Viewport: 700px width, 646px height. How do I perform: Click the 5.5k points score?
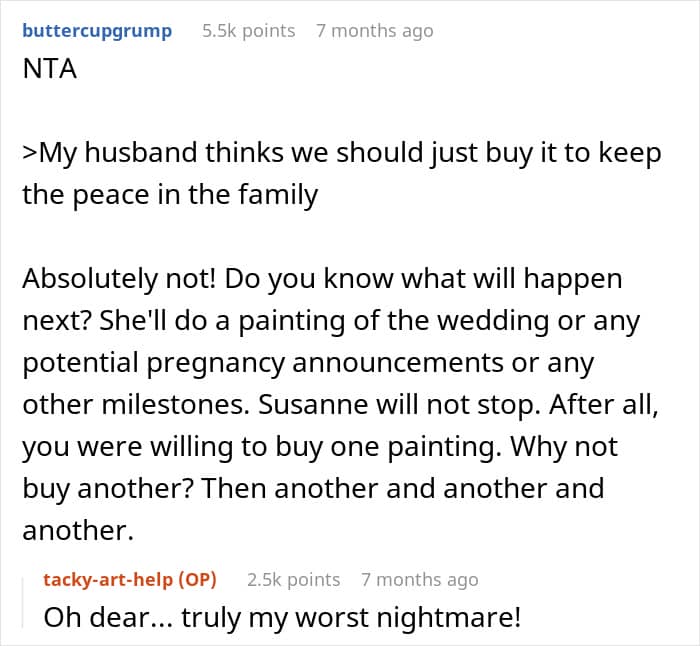click(248, 31)
